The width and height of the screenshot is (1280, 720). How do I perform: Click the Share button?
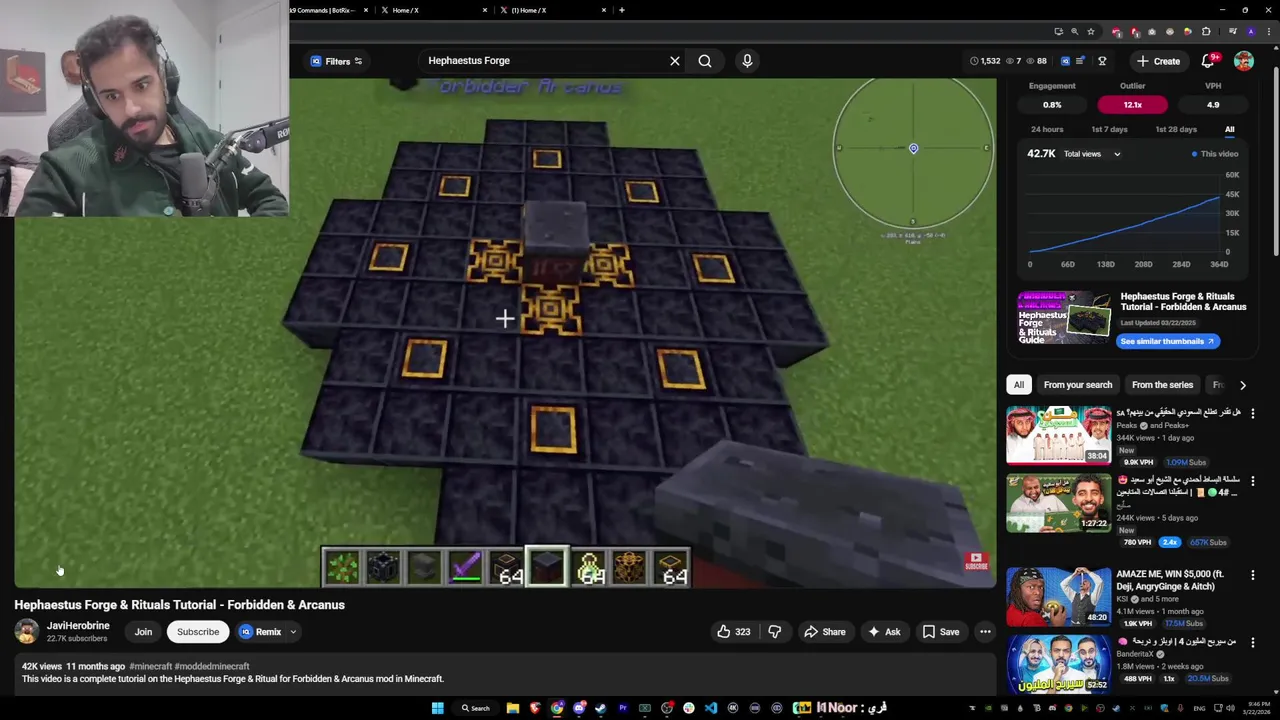825,632
